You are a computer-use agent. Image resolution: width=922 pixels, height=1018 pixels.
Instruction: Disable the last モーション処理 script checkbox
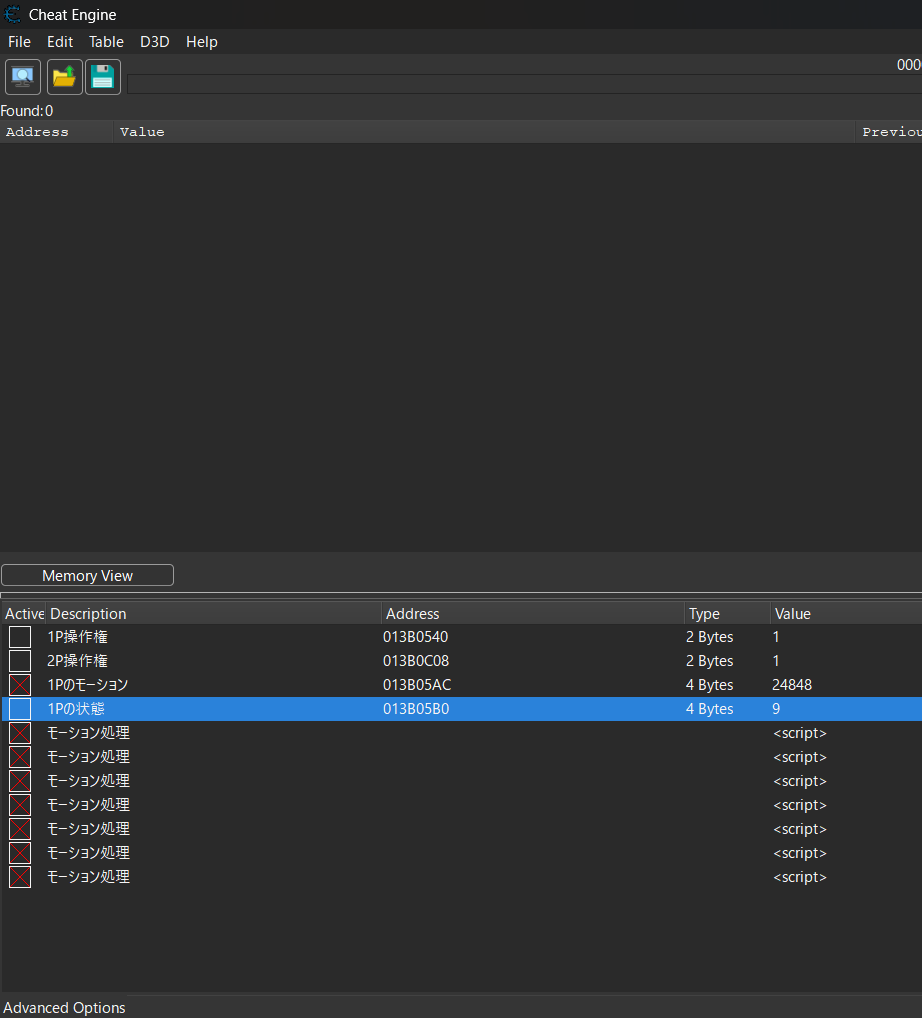coord(20,877)
